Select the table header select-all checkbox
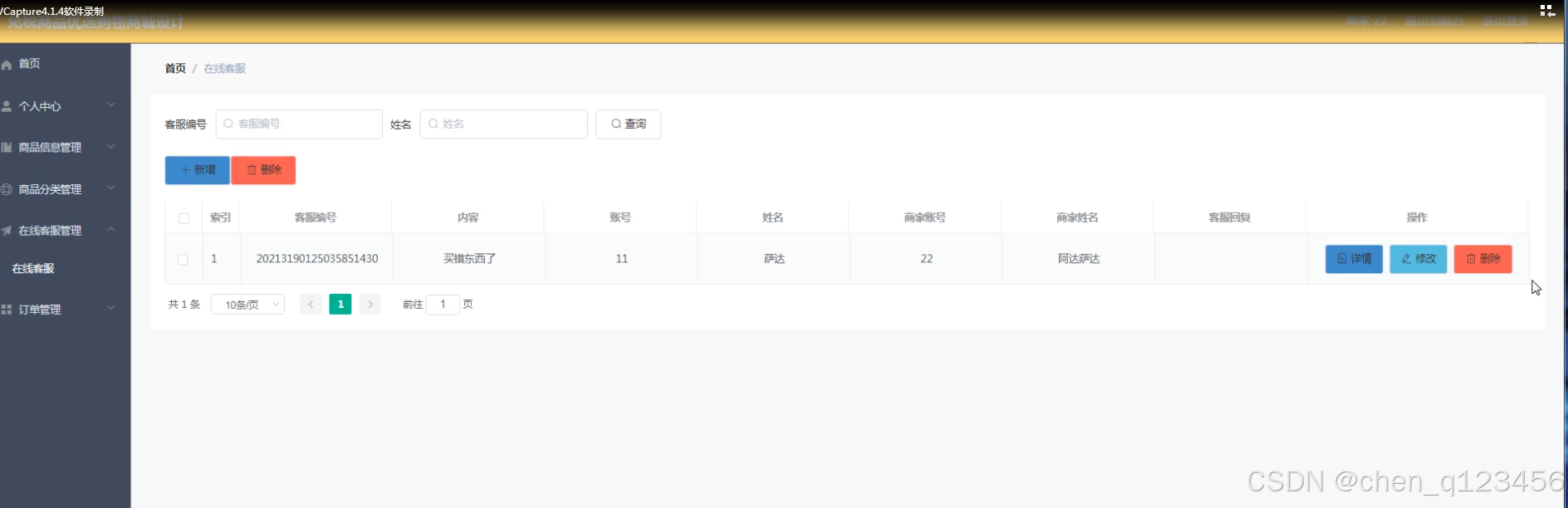 click(184, 218)
